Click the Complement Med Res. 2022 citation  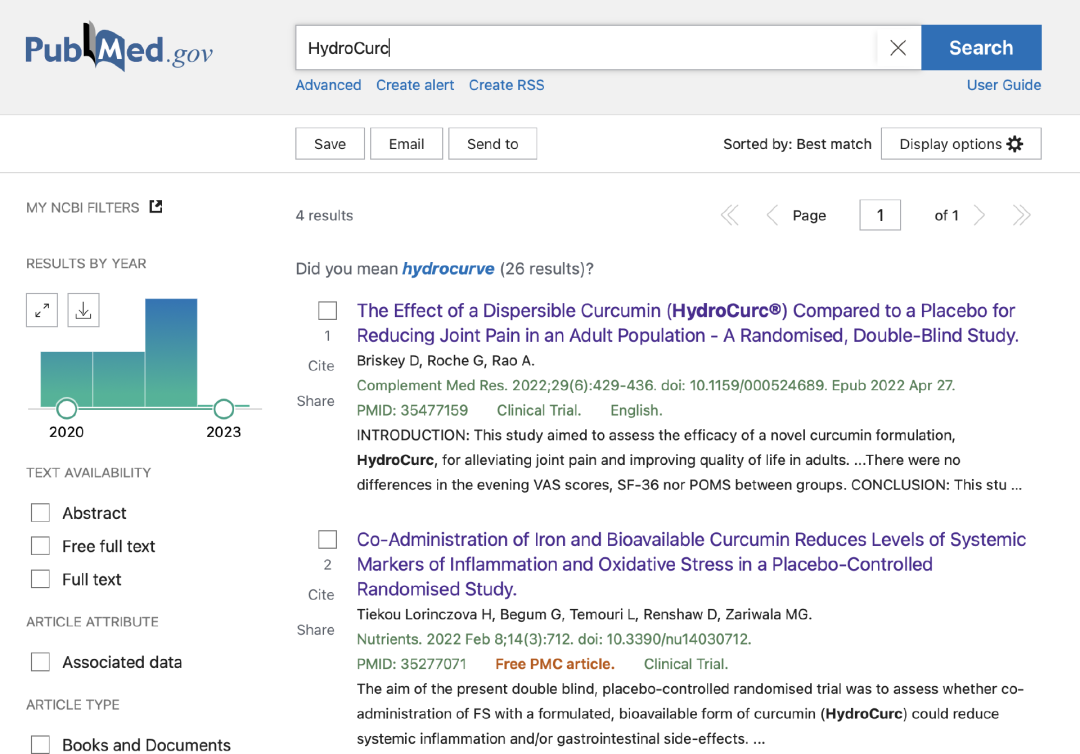point(656,386)
